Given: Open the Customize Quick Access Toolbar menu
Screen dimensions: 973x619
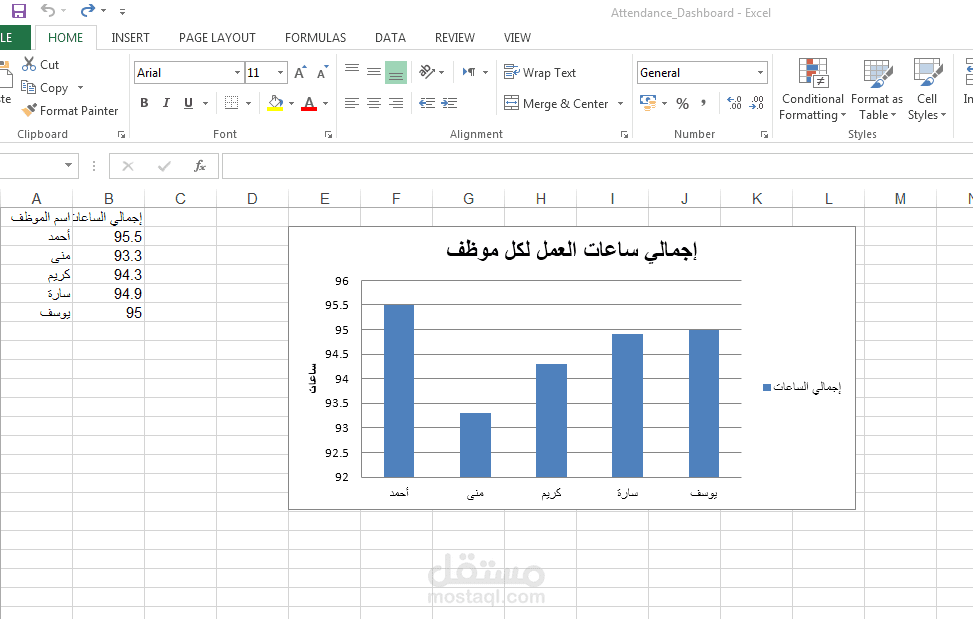Looking at the screenshot, I should tap(122, 11).
